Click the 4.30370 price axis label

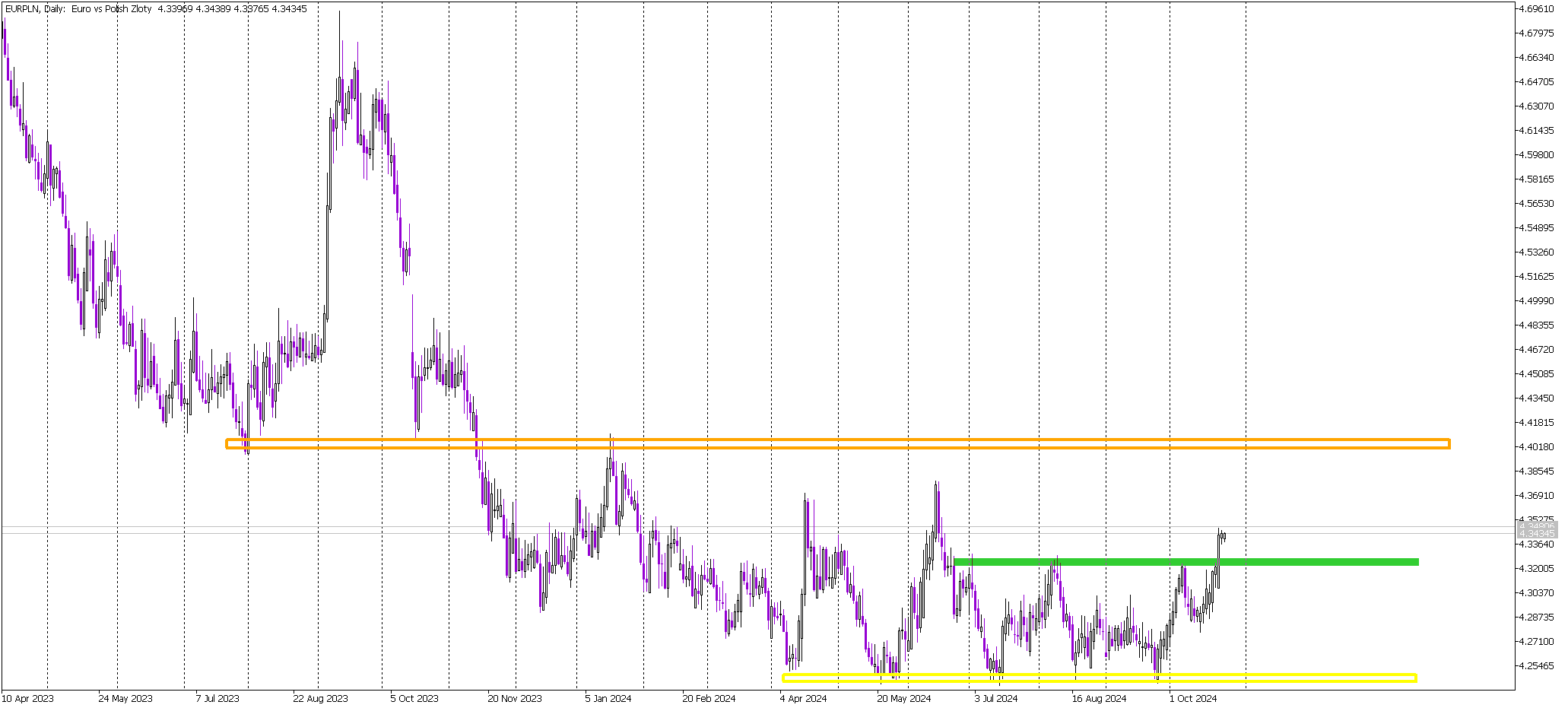pyautogui.click(x=1537, y=593)
